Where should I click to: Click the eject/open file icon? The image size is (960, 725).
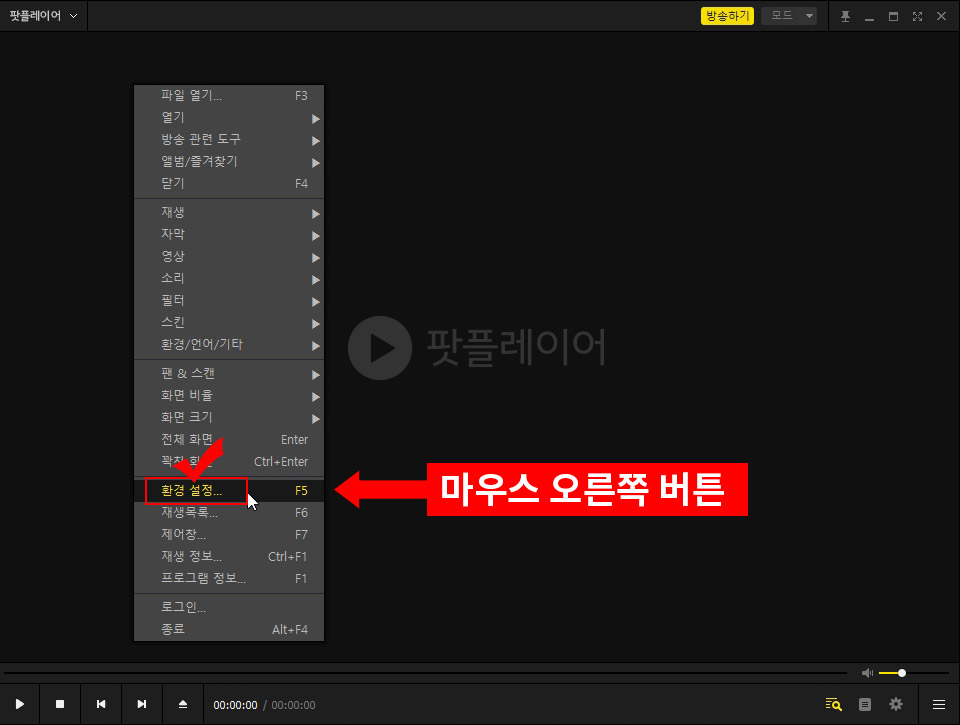coord(182,704)
